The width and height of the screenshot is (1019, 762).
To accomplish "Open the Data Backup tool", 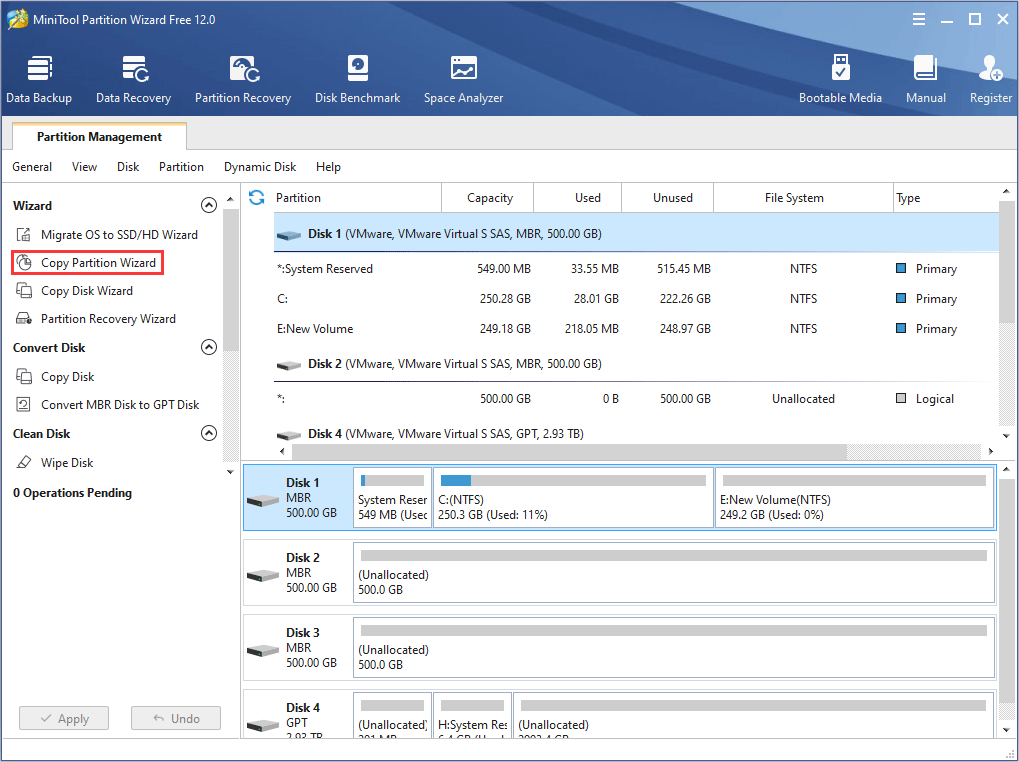I will (39, 80).
